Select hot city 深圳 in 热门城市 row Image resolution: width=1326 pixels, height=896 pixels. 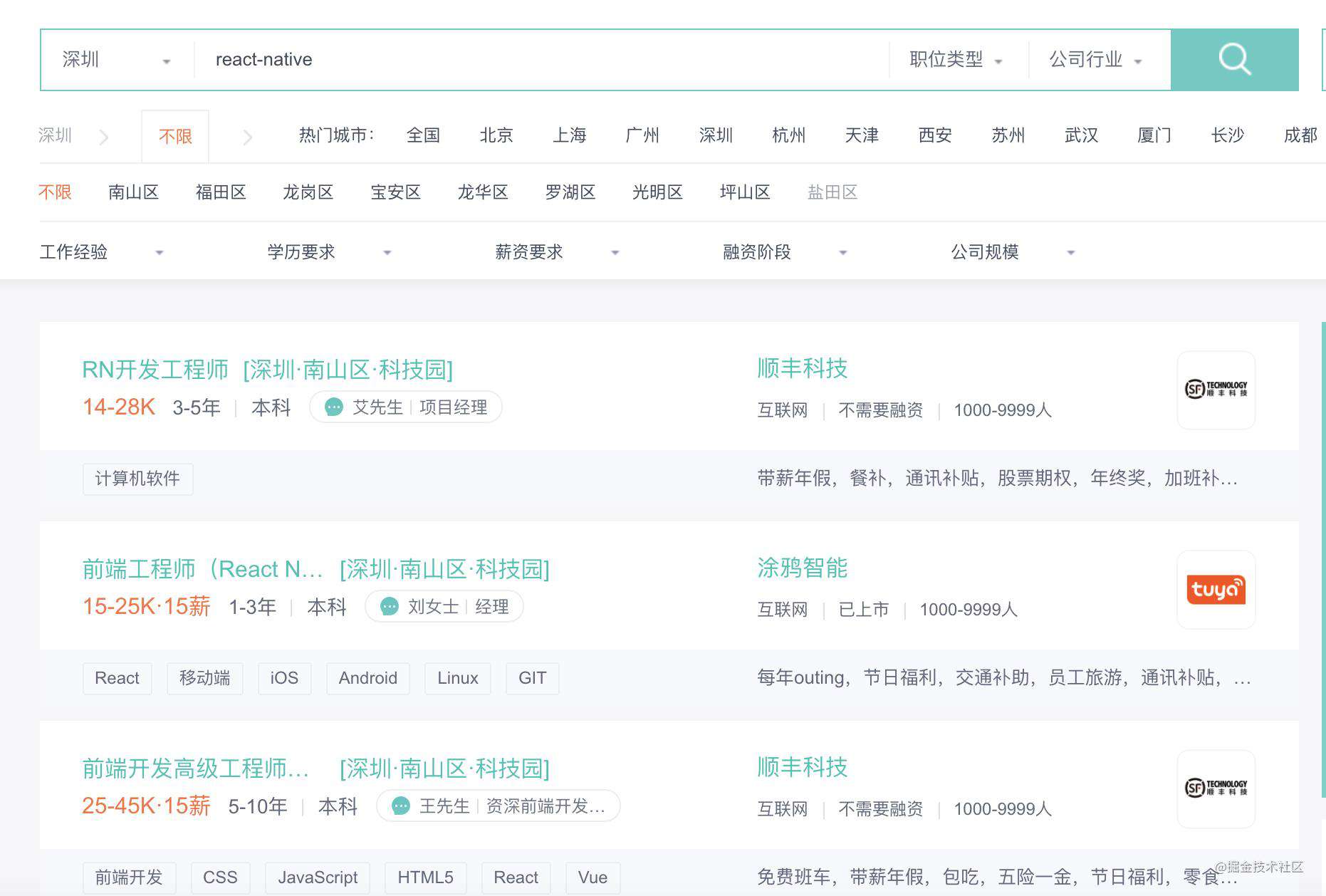coord(716,135)
